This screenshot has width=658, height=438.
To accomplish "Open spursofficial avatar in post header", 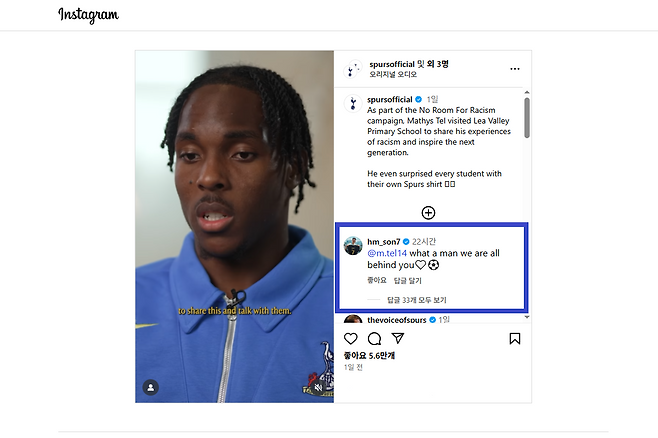I will point(352,69).
